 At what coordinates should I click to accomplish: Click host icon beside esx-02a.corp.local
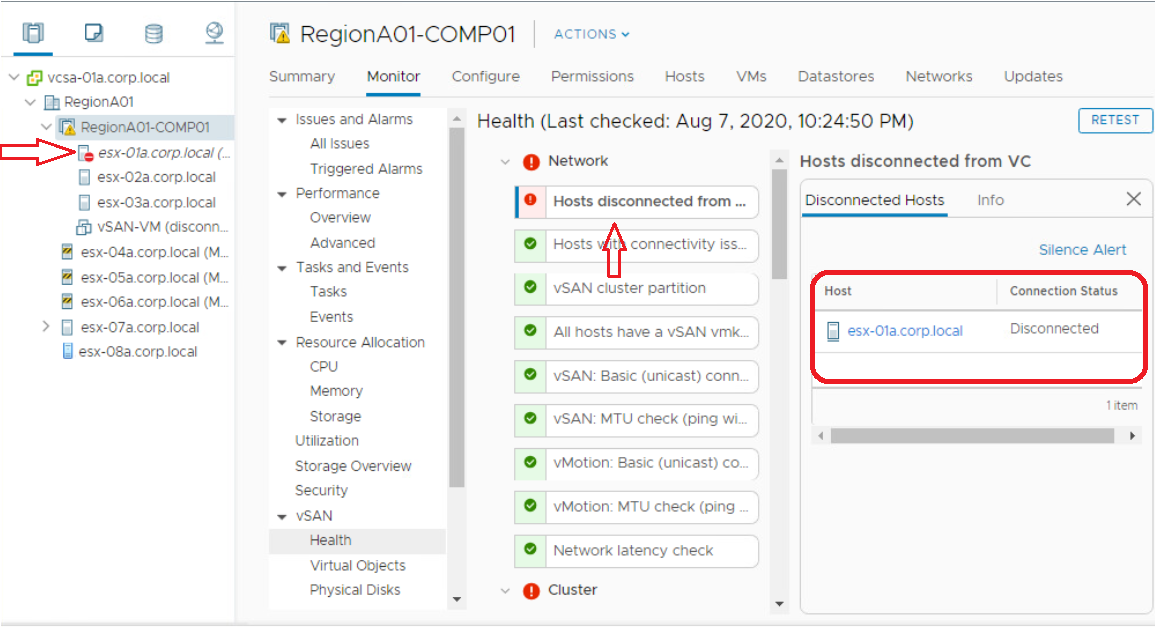click(84, 177)
